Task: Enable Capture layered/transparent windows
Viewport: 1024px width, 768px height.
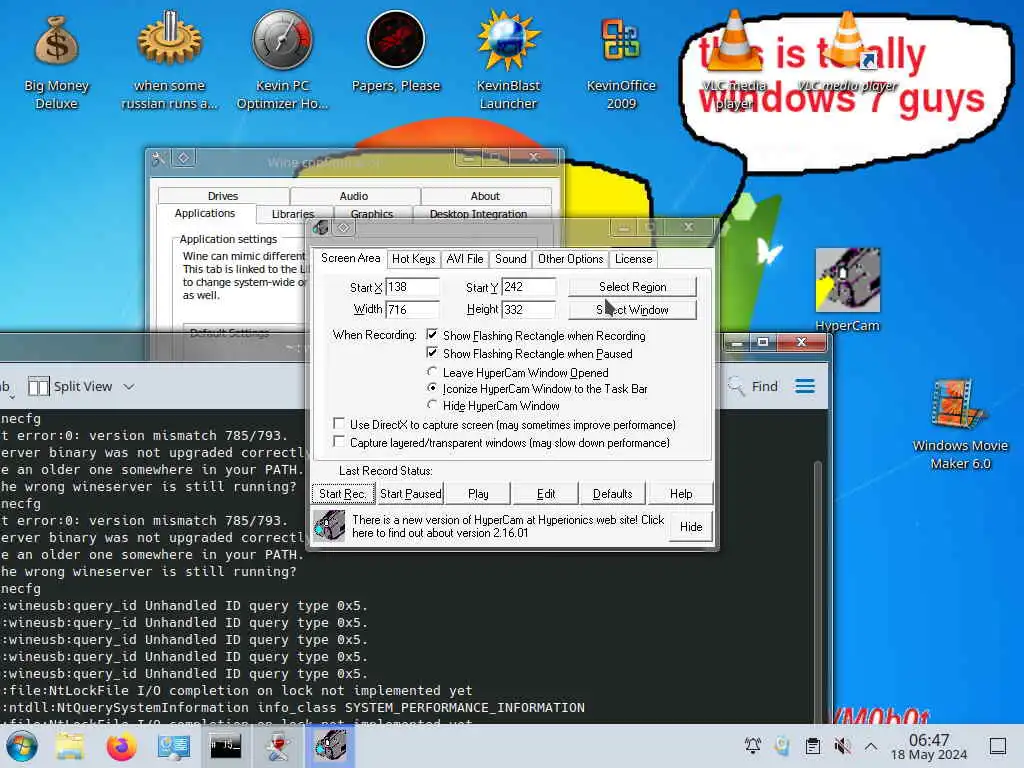Action: [338, 441]
